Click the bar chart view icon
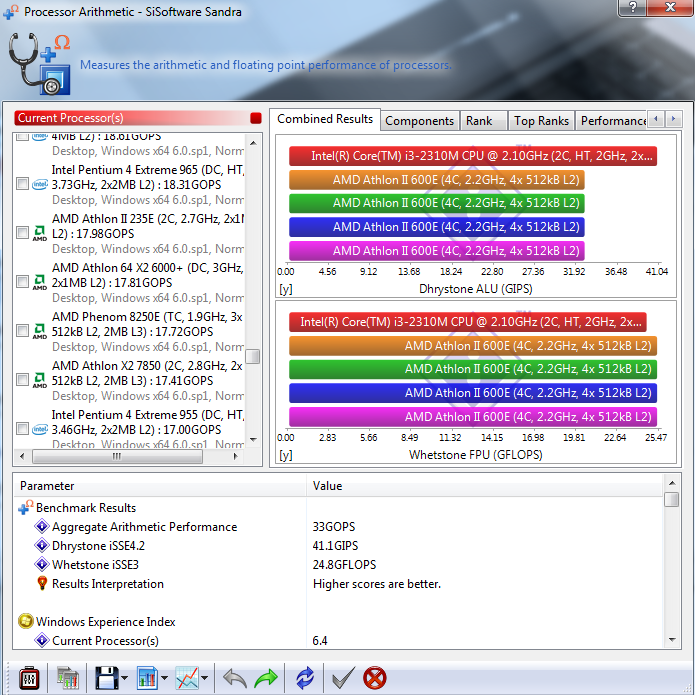The image size is (695, 695). point(147,678)
